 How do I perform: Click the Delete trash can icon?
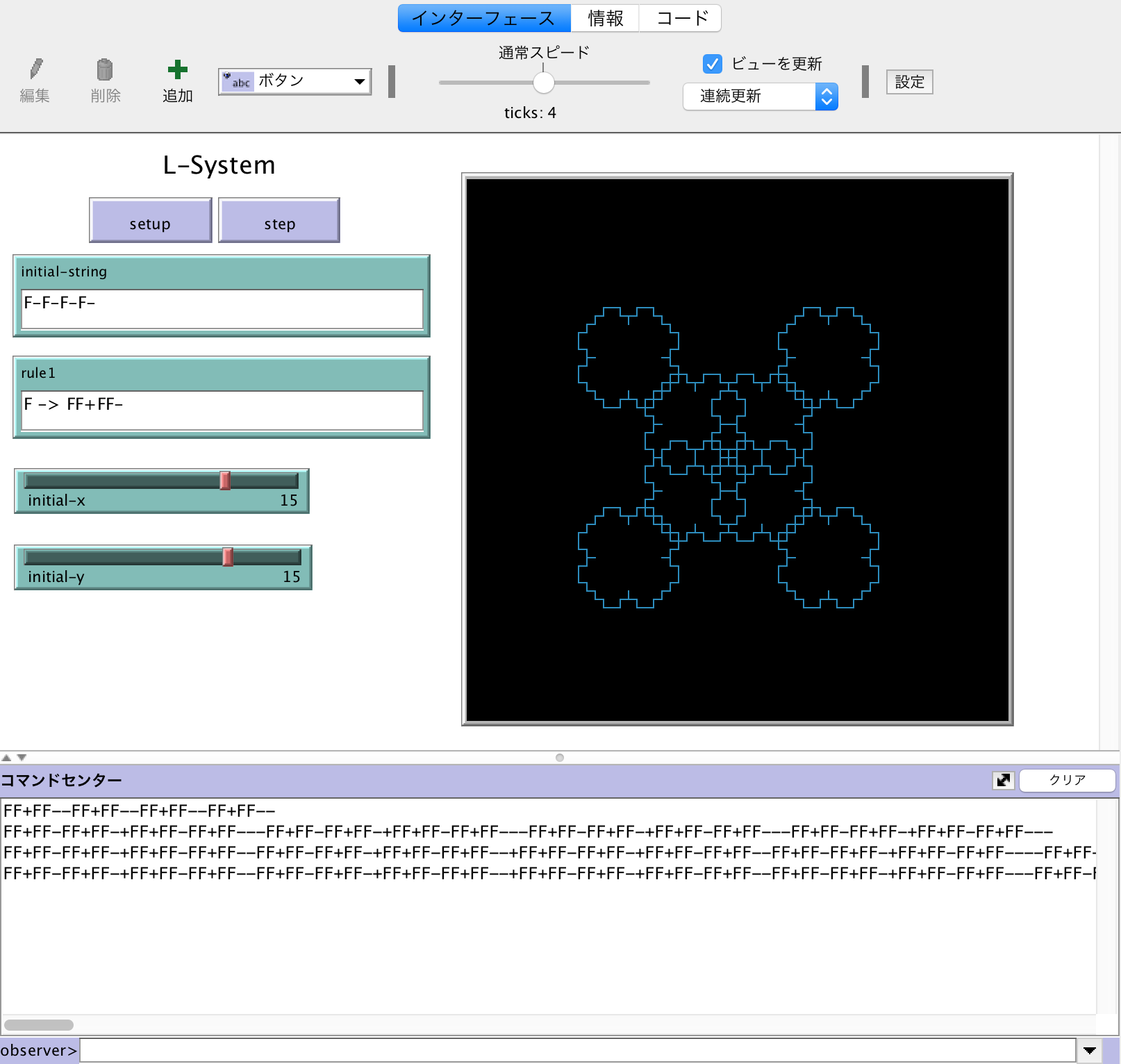[105, 69]
